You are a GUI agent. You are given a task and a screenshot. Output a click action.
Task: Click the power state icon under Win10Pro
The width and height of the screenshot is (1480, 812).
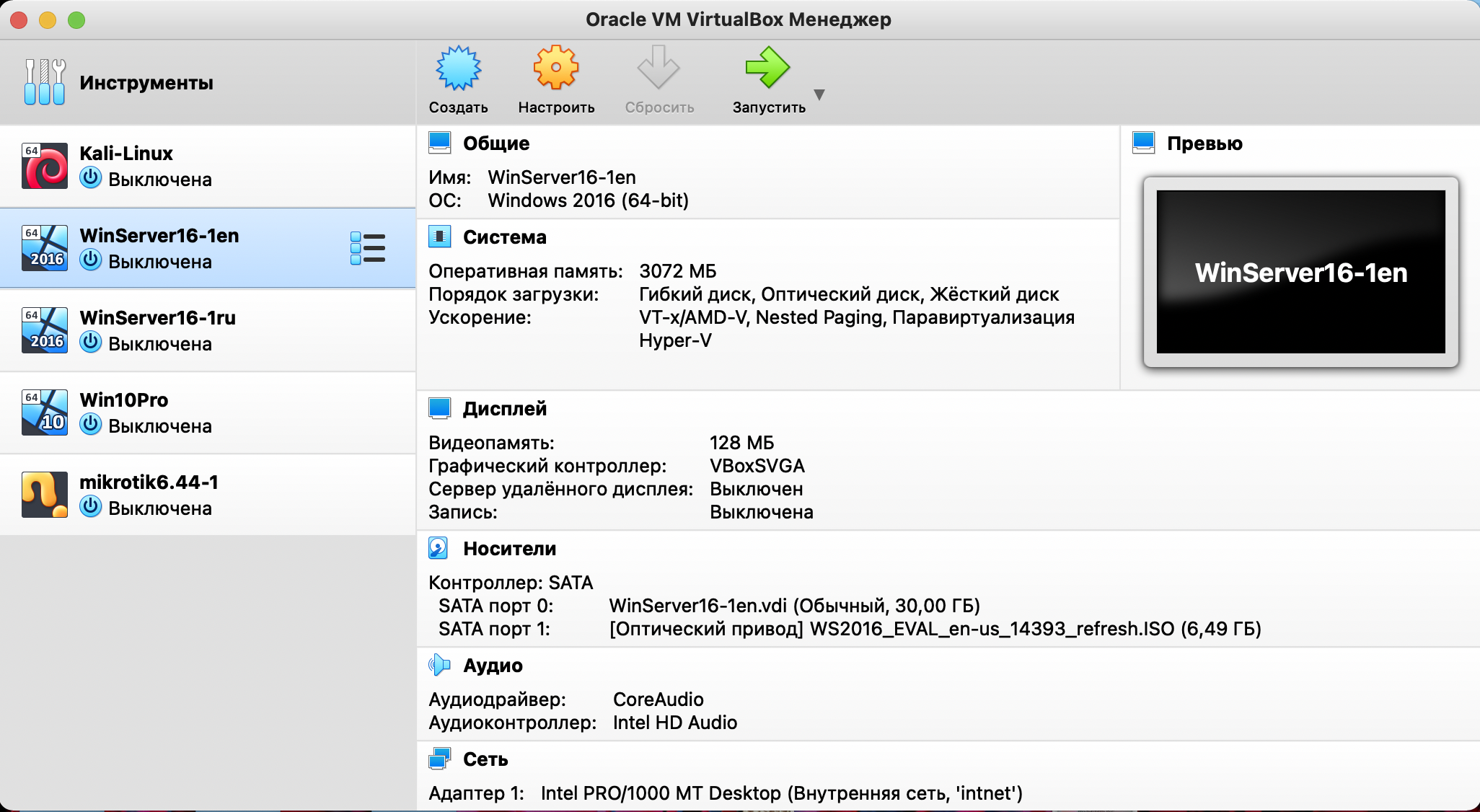click(91, 425)
